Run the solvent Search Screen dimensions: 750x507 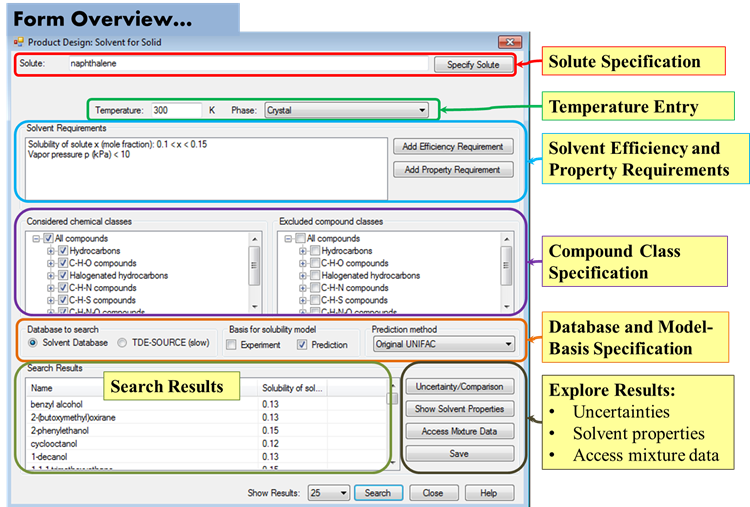[378, 493]
